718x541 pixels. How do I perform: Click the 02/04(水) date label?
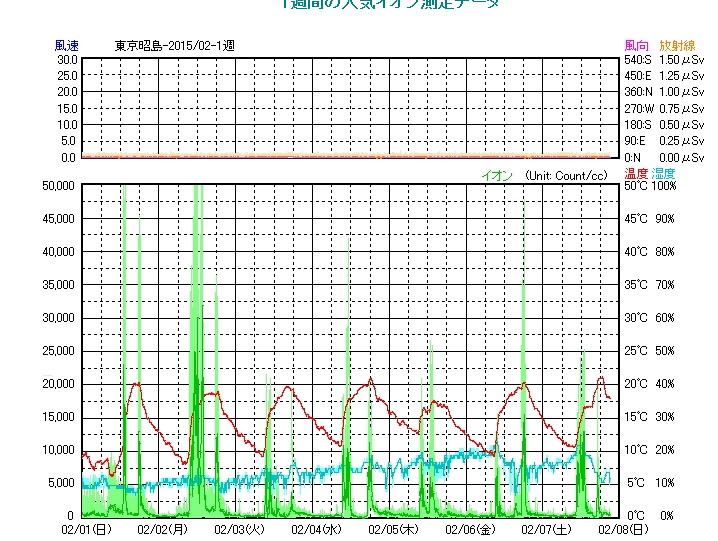316,529
